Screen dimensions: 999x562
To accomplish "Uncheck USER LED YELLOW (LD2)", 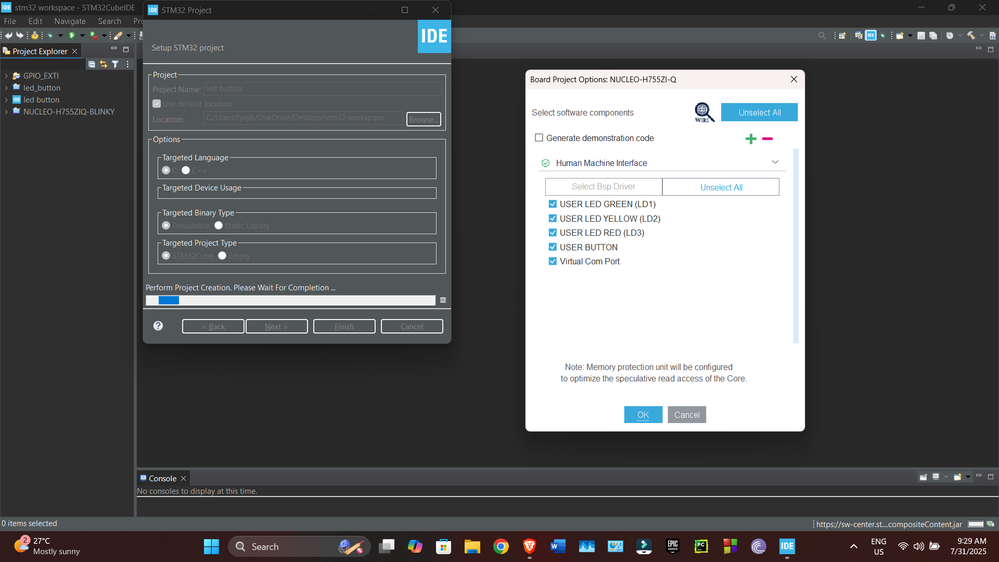I will [552, 219].
